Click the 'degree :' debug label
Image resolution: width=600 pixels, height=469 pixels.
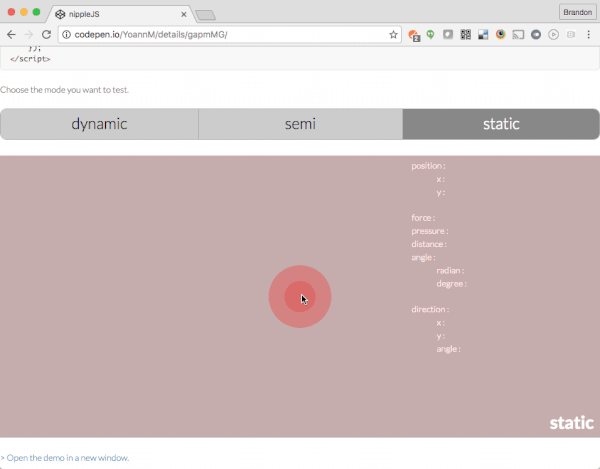pos(452,284)
